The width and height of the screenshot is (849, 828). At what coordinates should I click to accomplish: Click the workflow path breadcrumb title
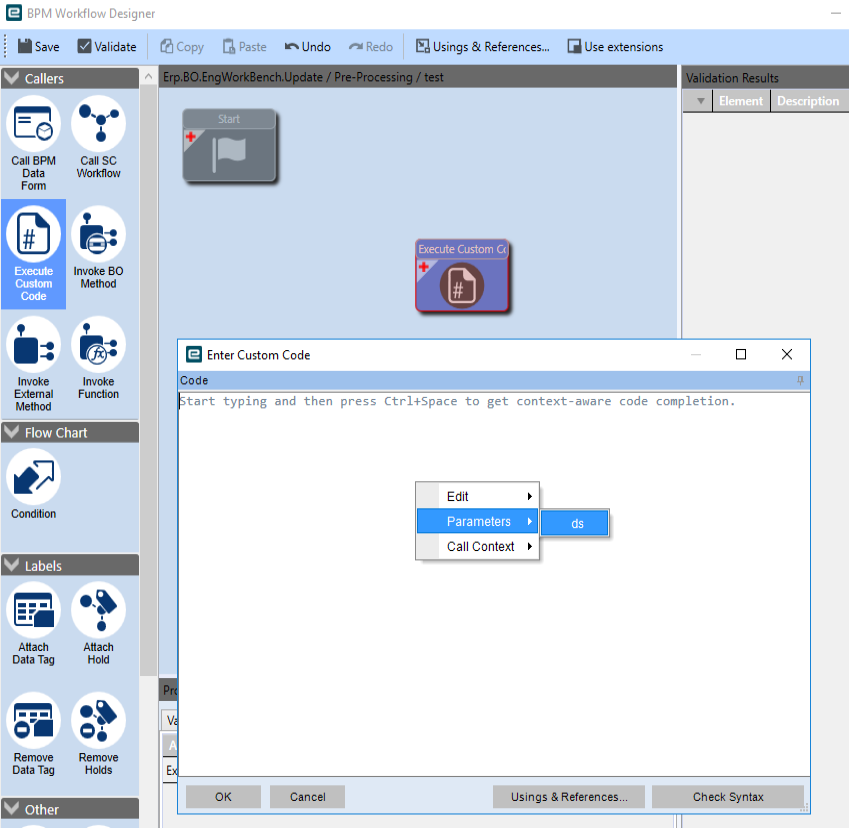[303, 77]
